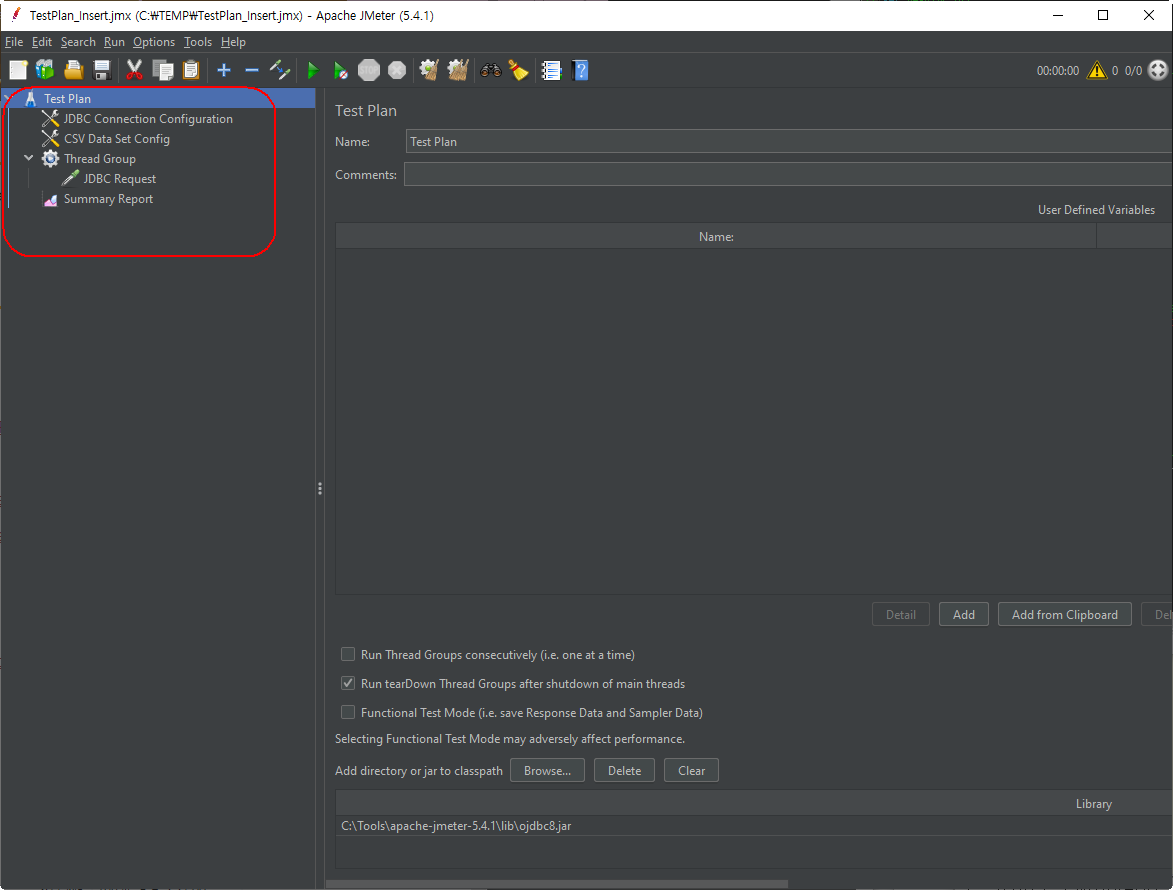Select the JDBC Request tree node
The image size is (1173, 890).
pyautogui.click(x=120, y=179)
